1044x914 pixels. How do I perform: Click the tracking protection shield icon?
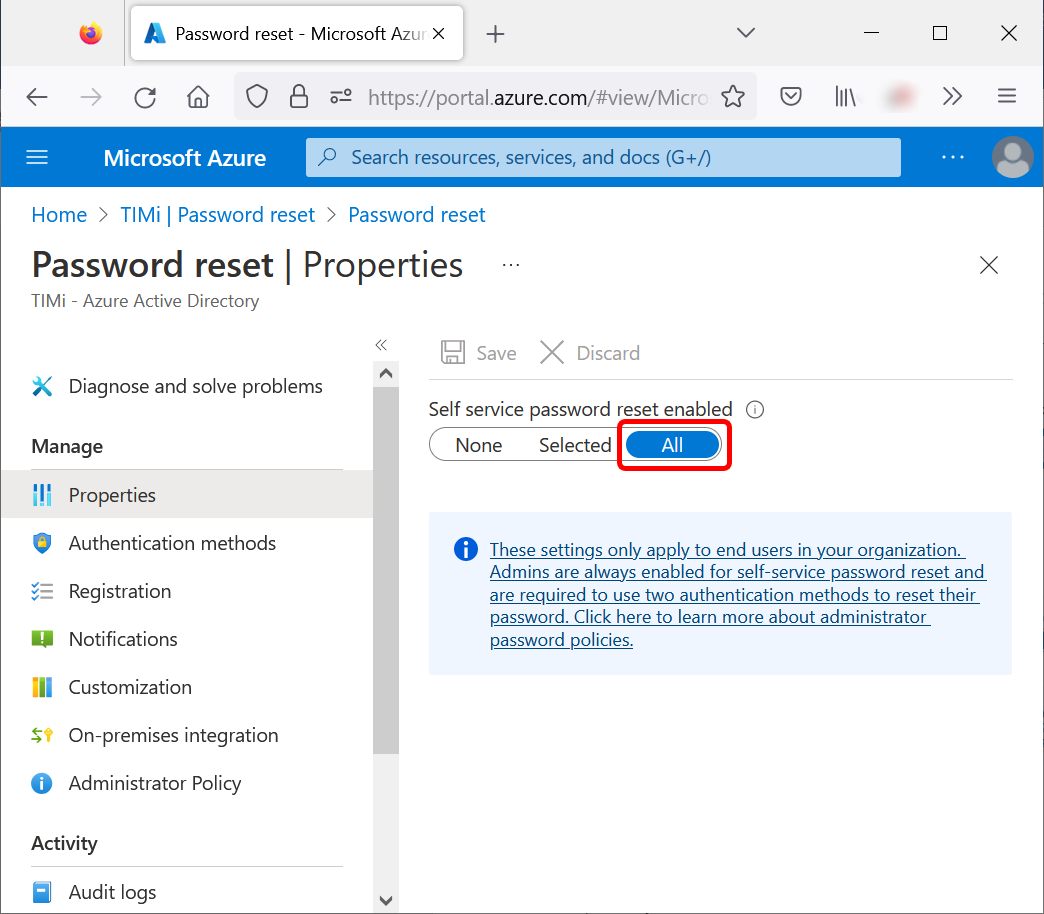point(256,97)
